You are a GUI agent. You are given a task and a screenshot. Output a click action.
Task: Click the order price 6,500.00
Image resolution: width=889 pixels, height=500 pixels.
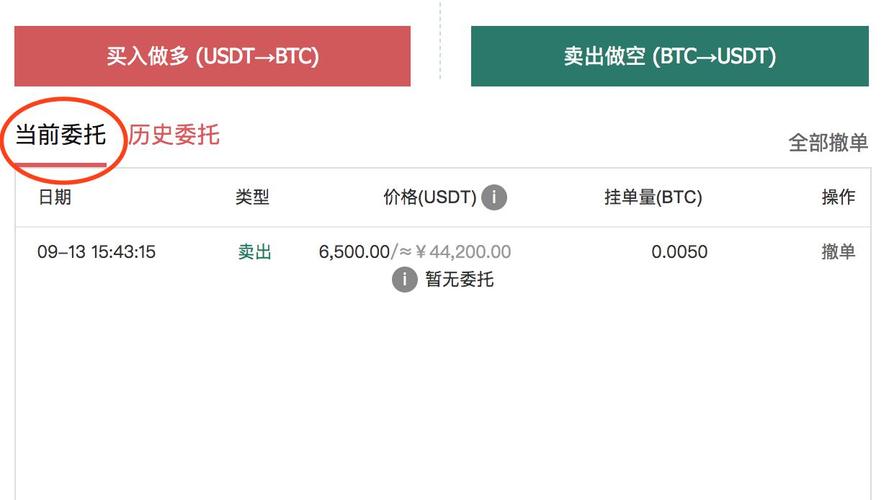(x=354, y=252)
